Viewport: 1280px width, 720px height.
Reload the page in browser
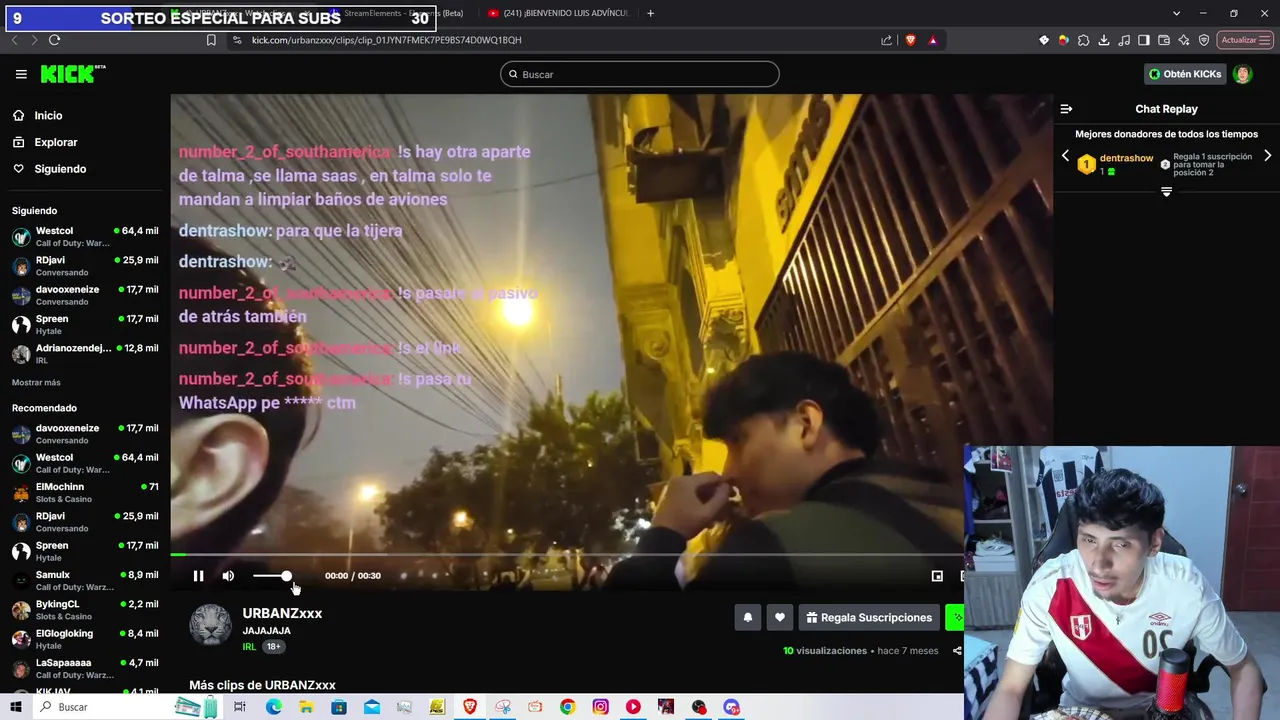coord(54,40)
